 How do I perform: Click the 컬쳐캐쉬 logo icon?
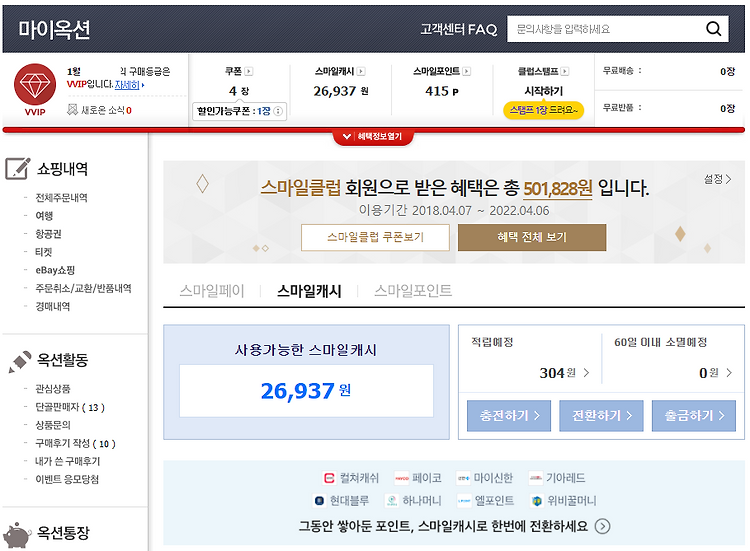pos(329,478)
